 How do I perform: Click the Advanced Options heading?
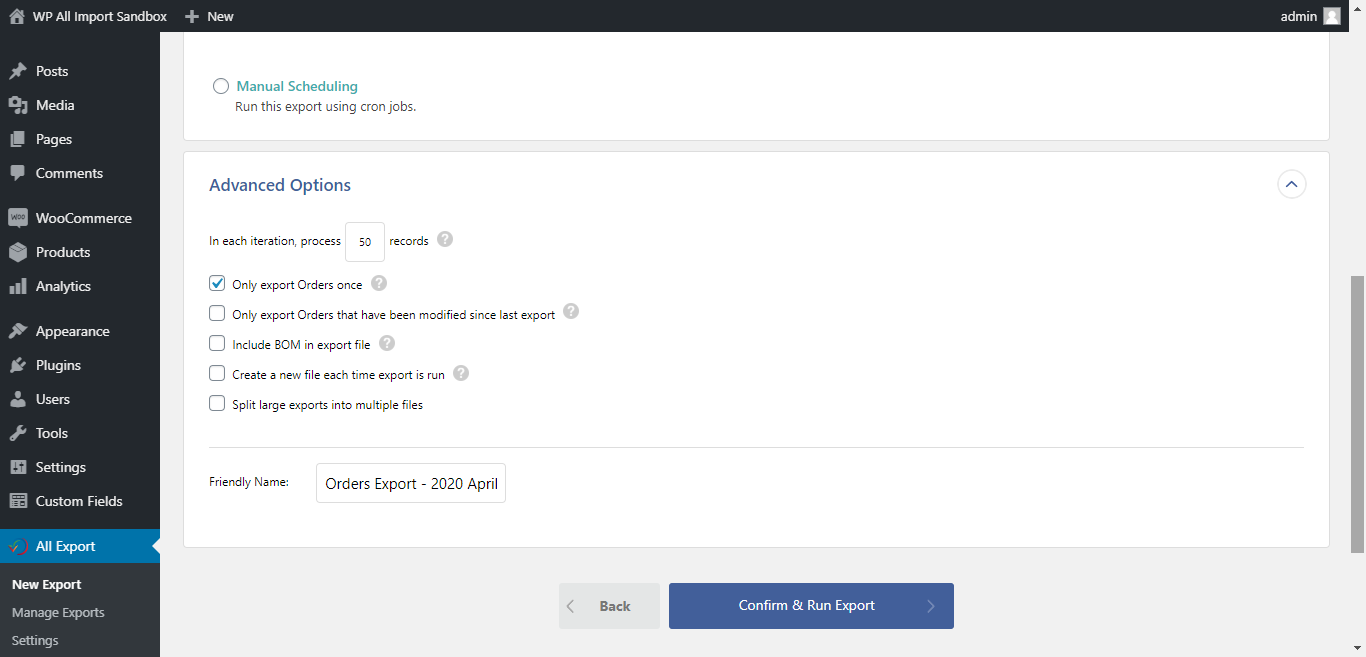click(280, 185)
